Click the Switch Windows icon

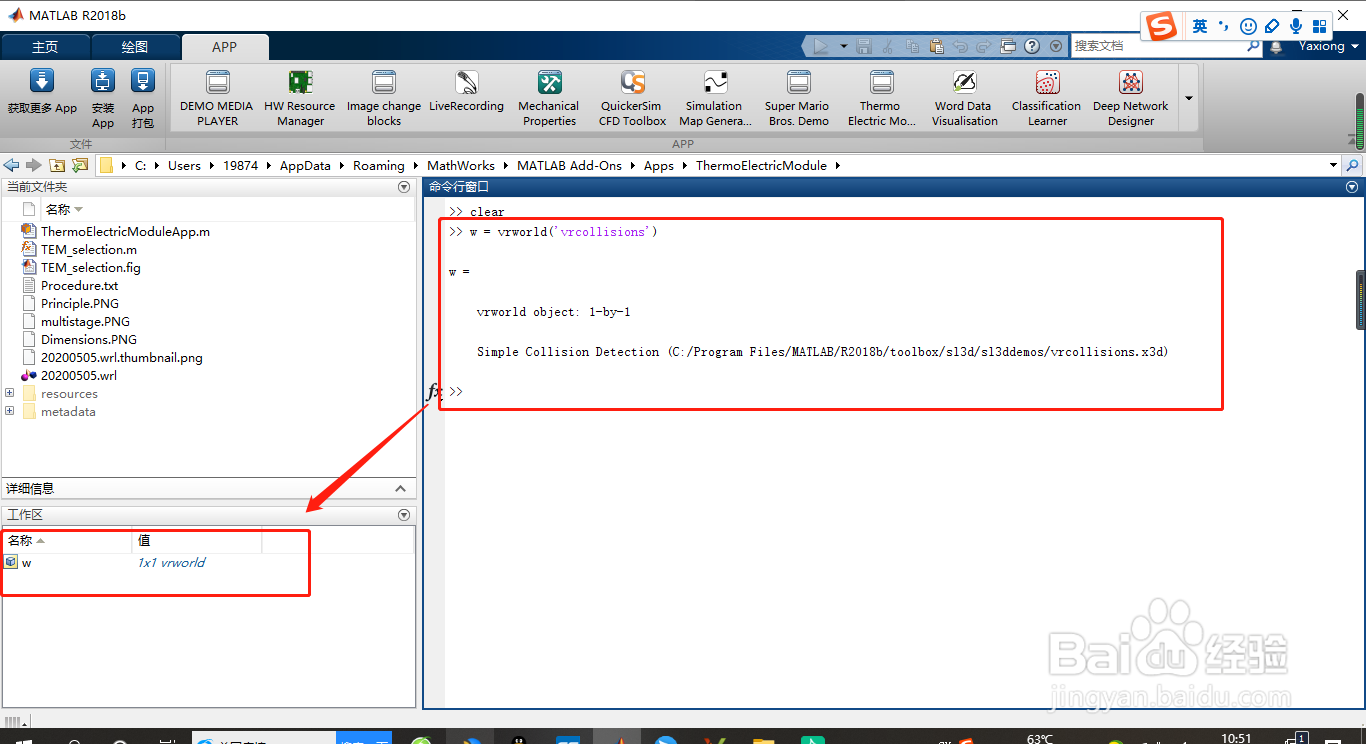(x=1008, y=46)
